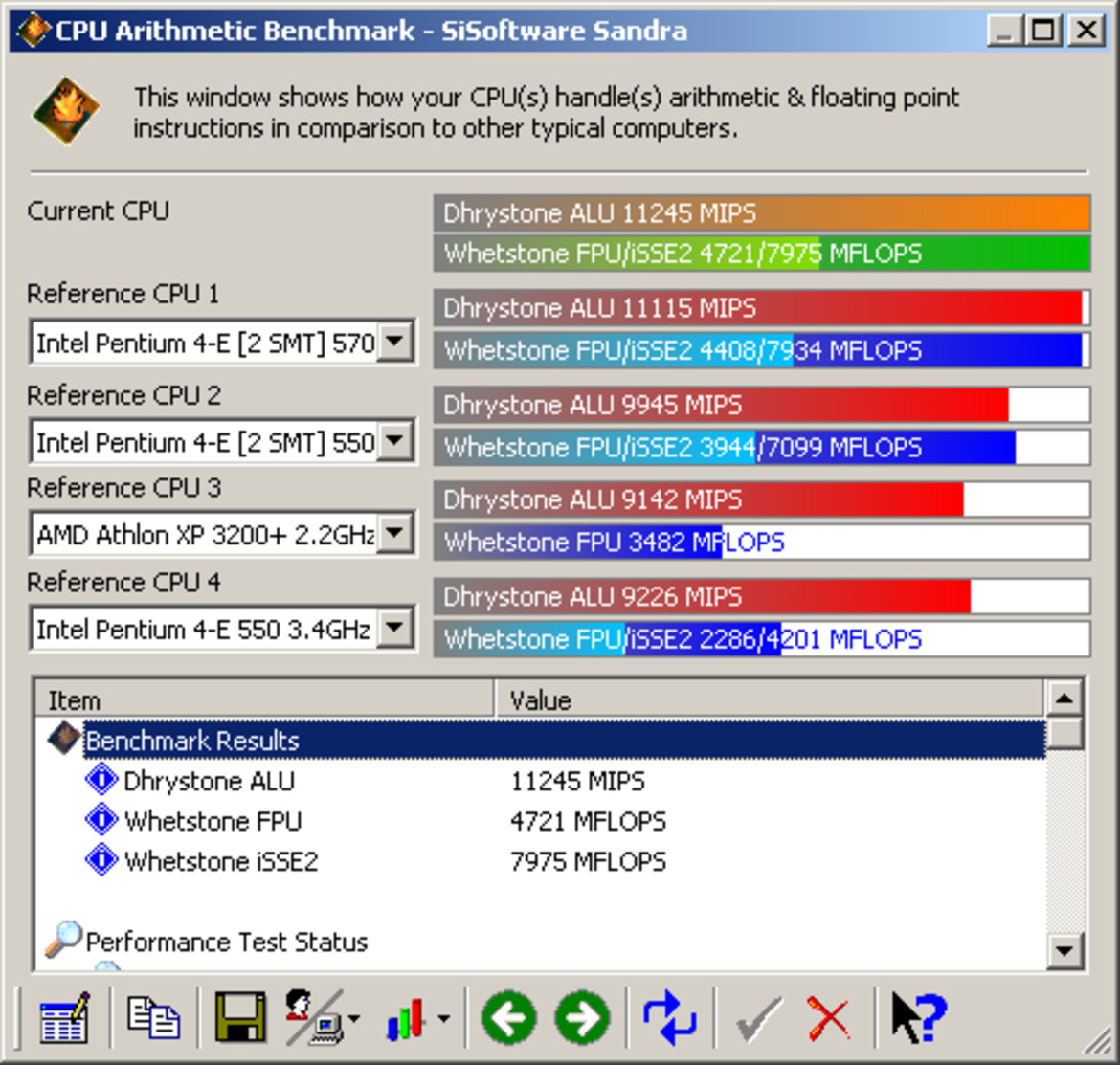This screenshot has height=1065, width=1120.
Task: Click the Sandra title bar icon
Action: pos(33,31)
